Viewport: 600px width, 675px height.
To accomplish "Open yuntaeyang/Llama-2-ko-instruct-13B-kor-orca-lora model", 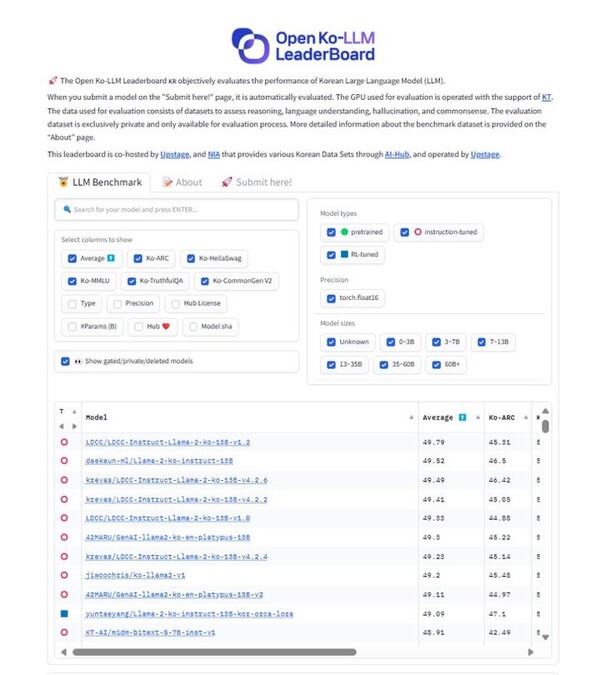I will (189, 613).
